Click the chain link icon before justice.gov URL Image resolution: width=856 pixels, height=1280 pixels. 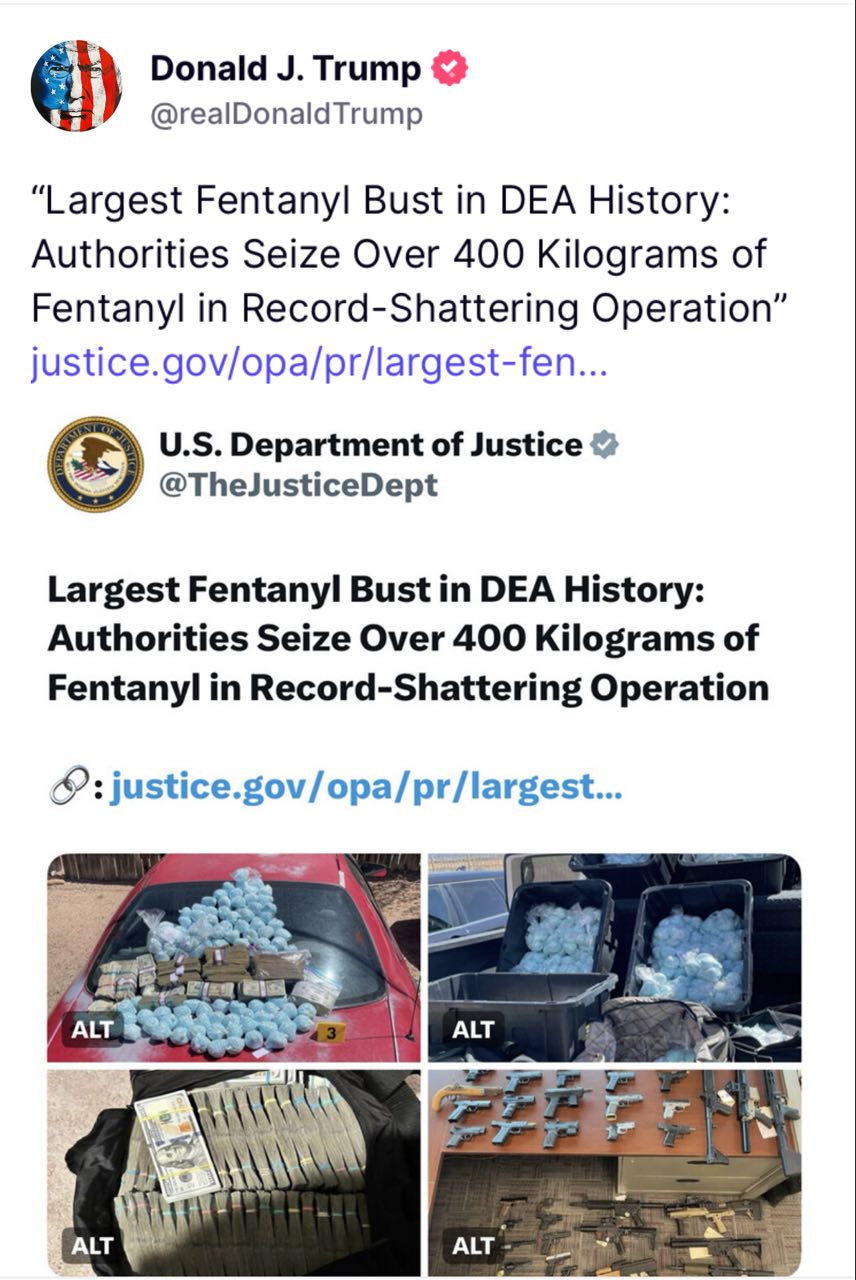coord(66,788)
